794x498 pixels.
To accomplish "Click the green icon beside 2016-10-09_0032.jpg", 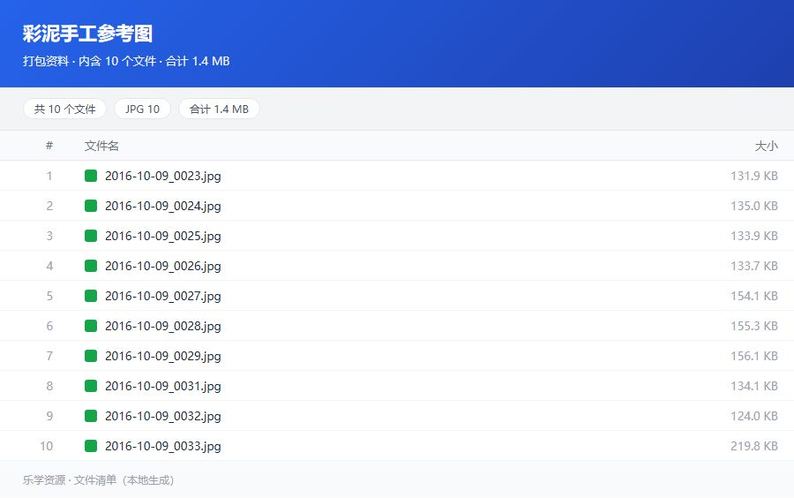I will point(91,416).
